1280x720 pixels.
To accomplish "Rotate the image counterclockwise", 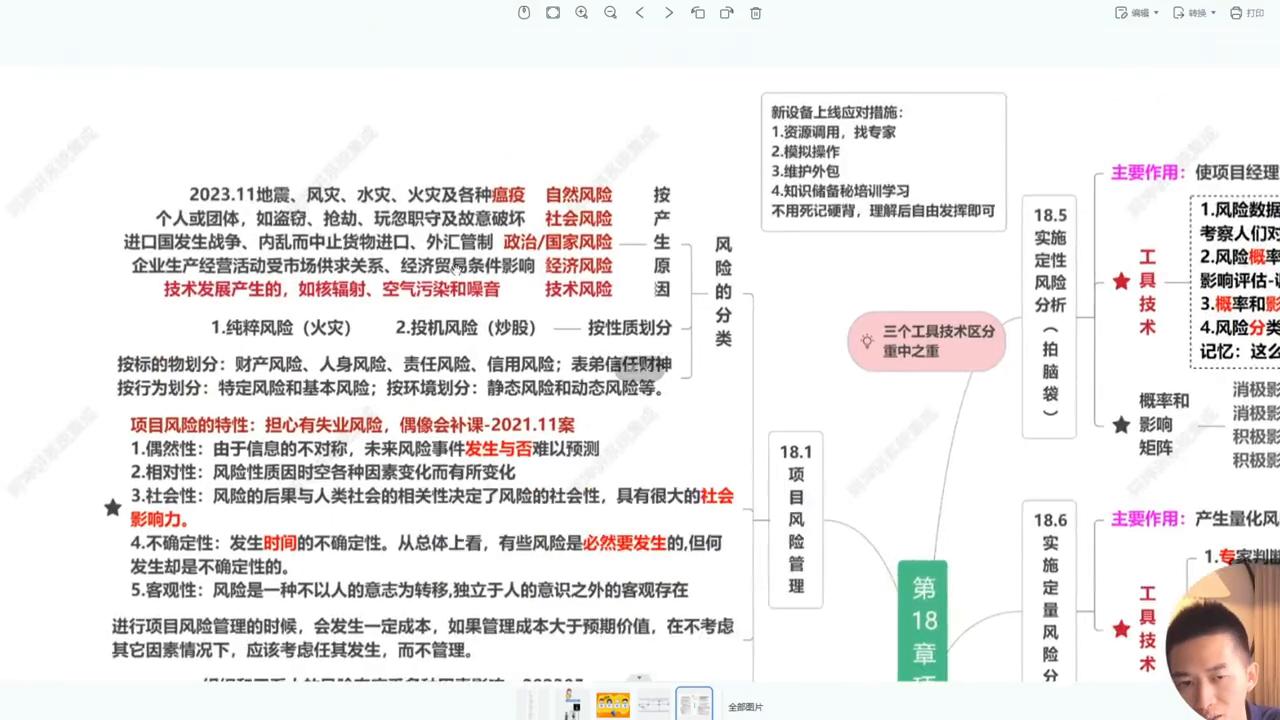I will pos(698,13).
